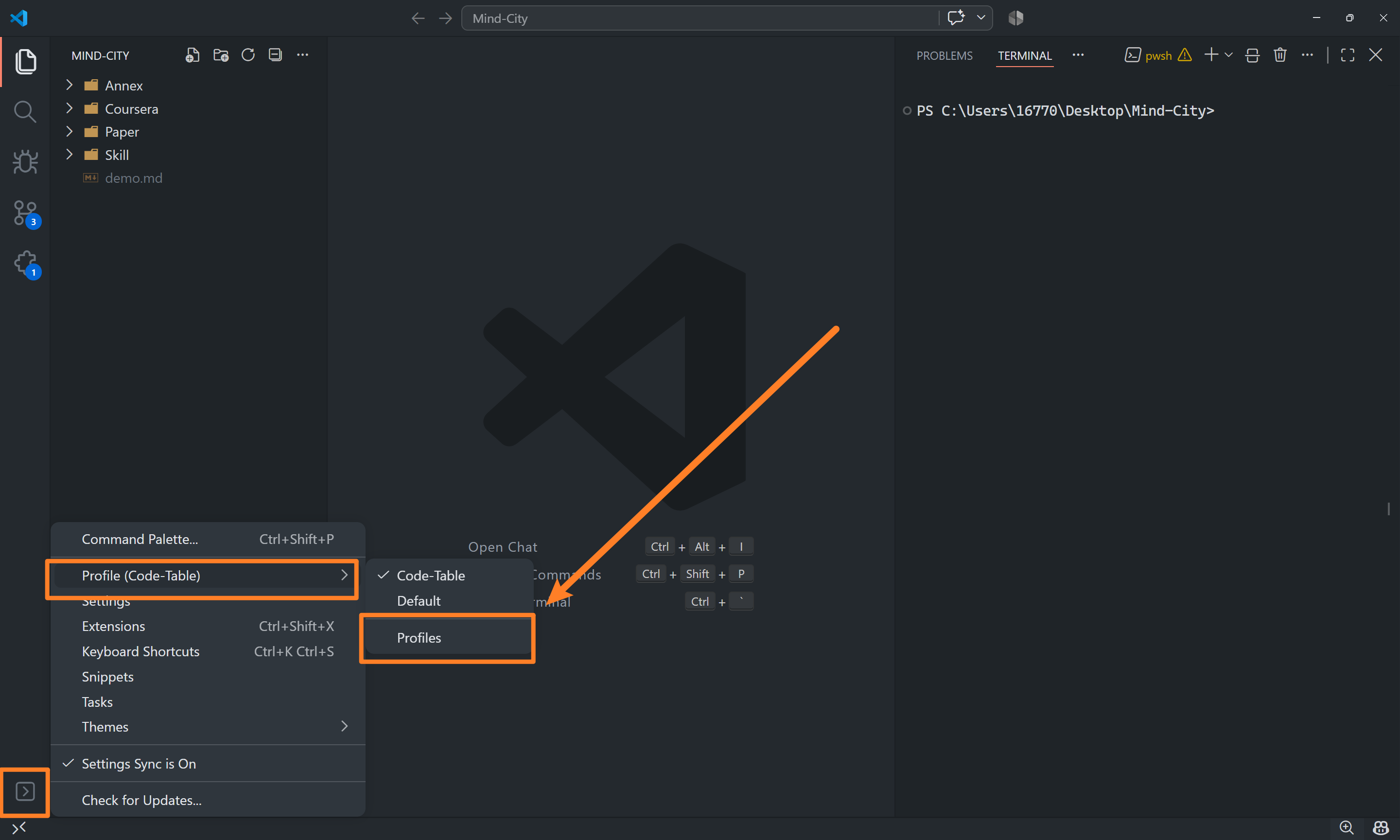Open Tasks menu entry
This screenshot has height=840, width=1400.
208,702
